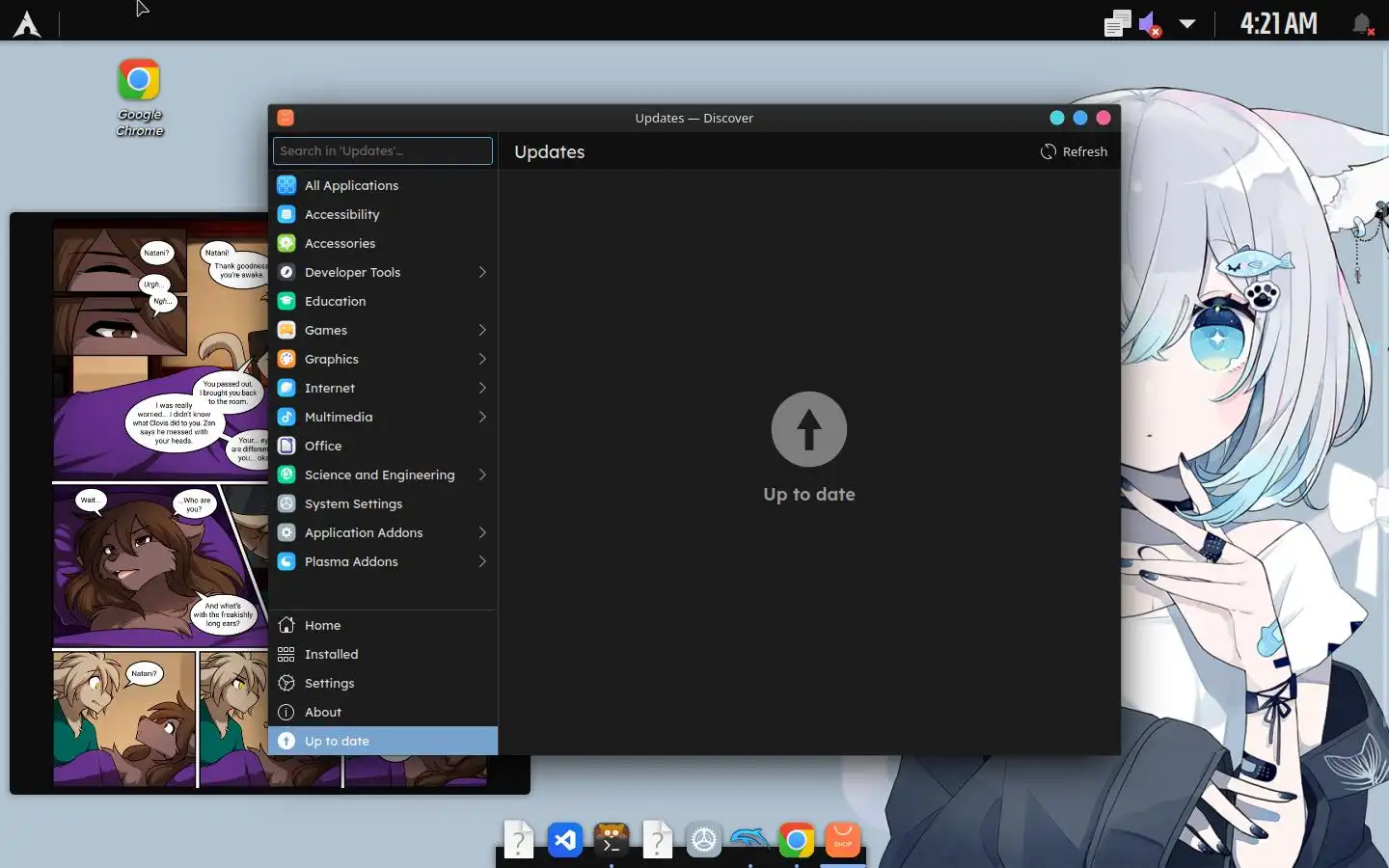
Task: Click Chrome icon in the dock
Action: click(x=797, y=840)
